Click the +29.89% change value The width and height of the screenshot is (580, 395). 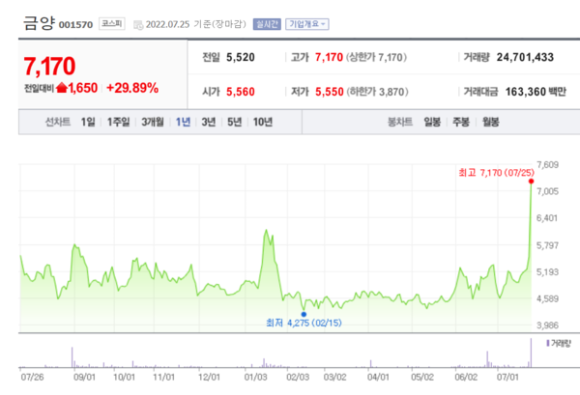pyautogui.click(x=132, y=88)
